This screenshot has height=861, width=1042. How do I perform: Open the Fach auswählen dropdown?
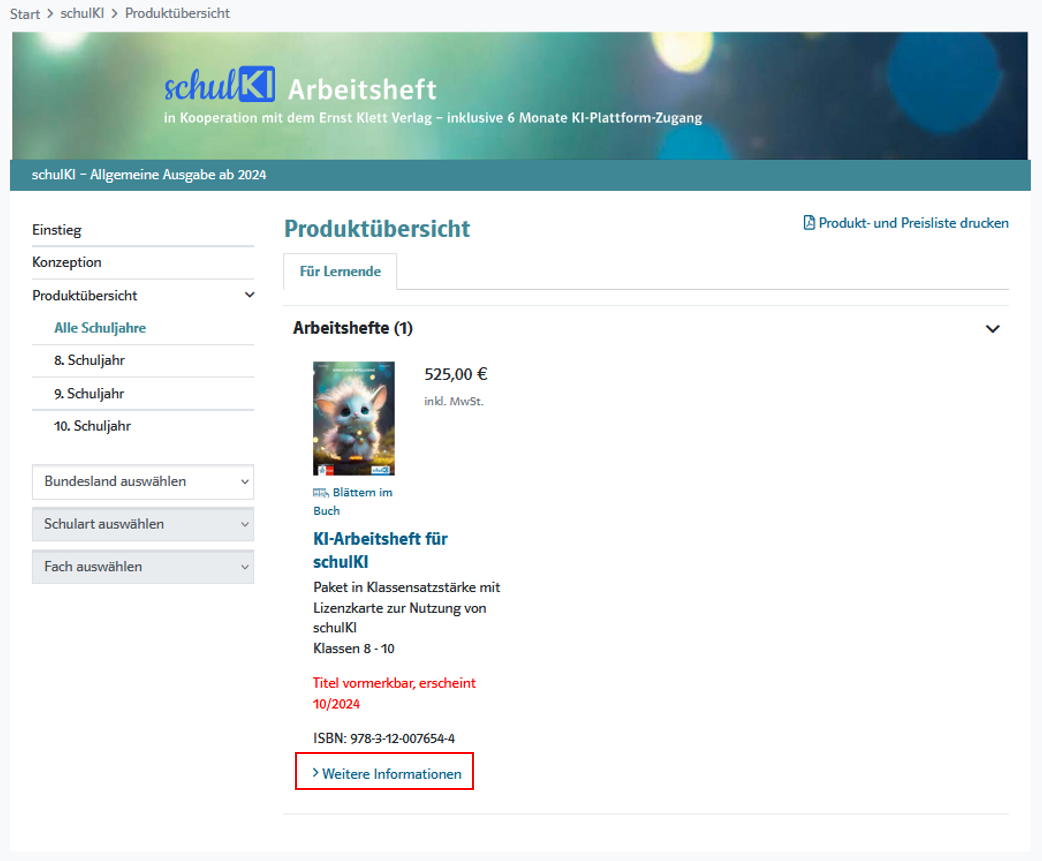[x=143, y=567]
